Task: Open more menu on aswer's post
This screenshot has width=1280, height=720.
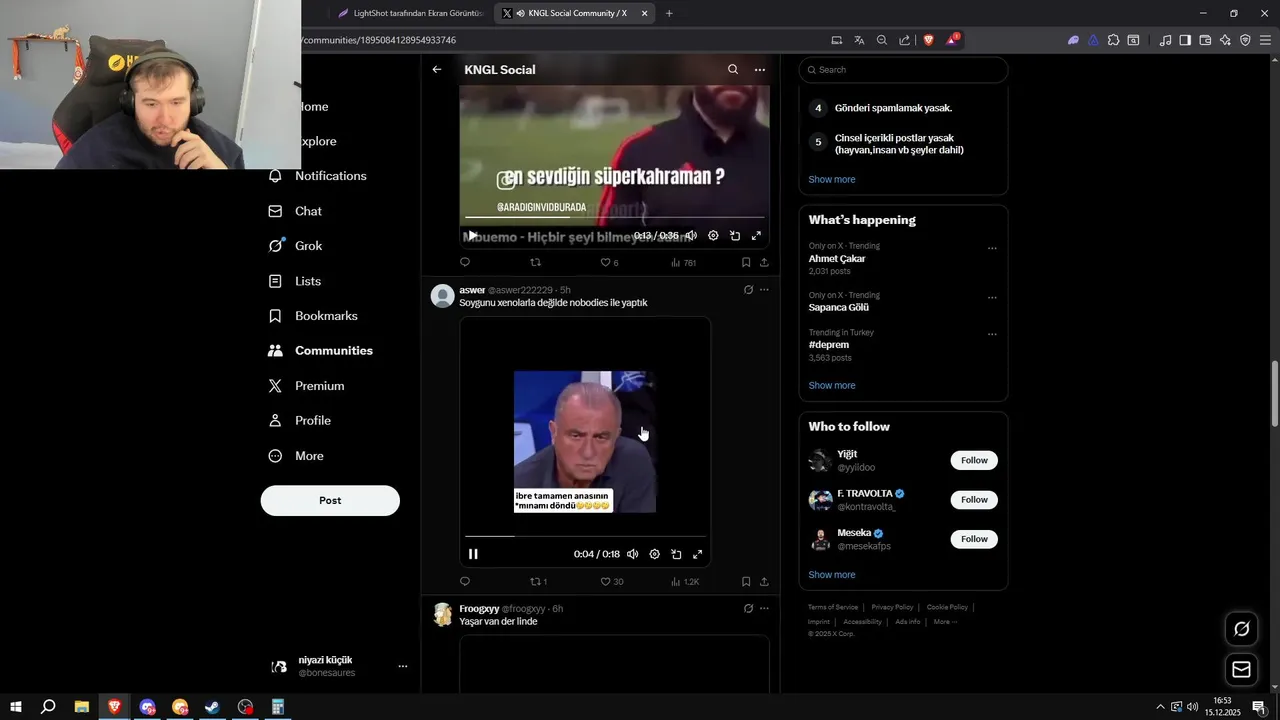Action: coord(764,290)
